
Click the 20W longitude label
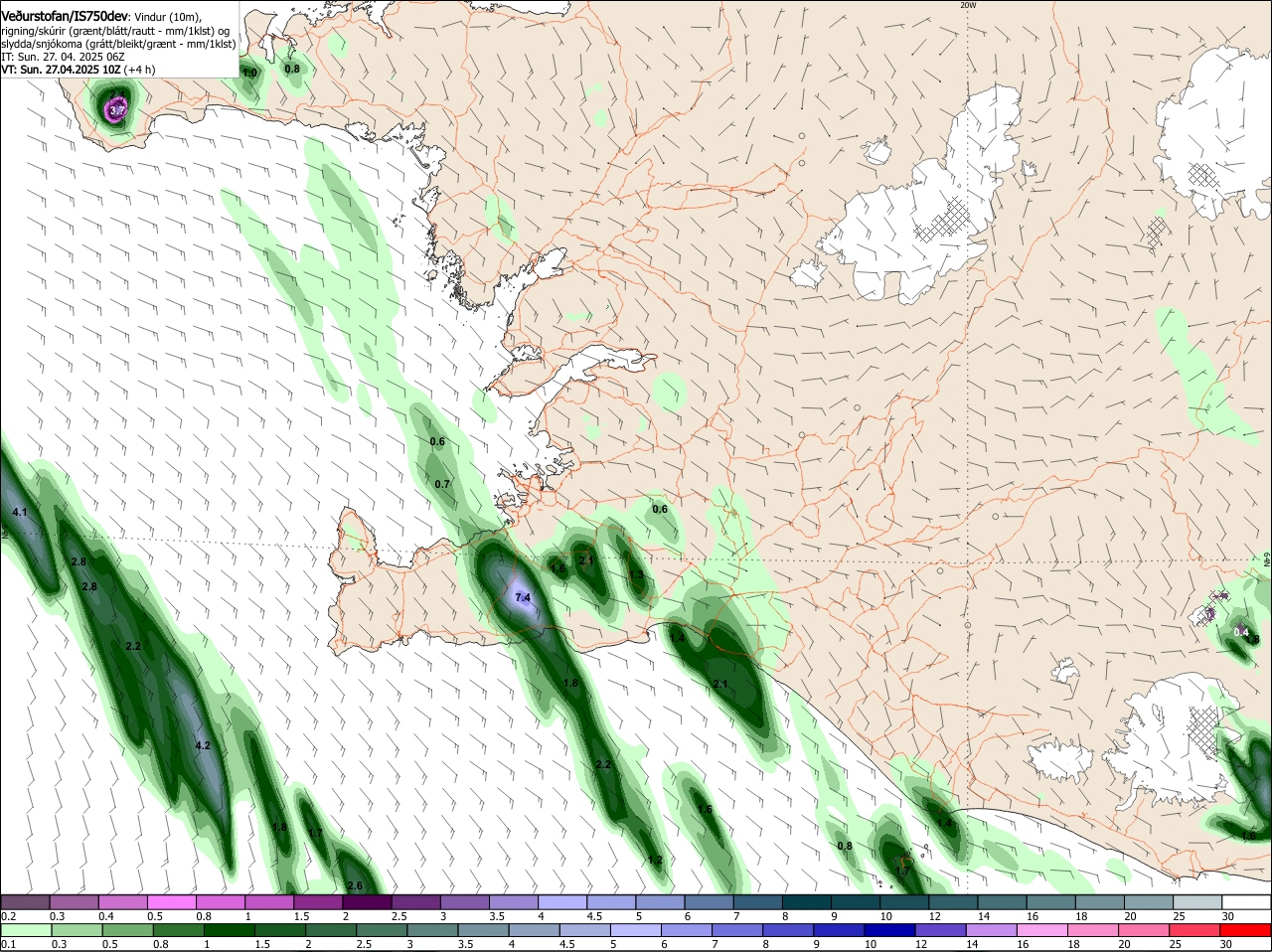click(x=969, y=5)
